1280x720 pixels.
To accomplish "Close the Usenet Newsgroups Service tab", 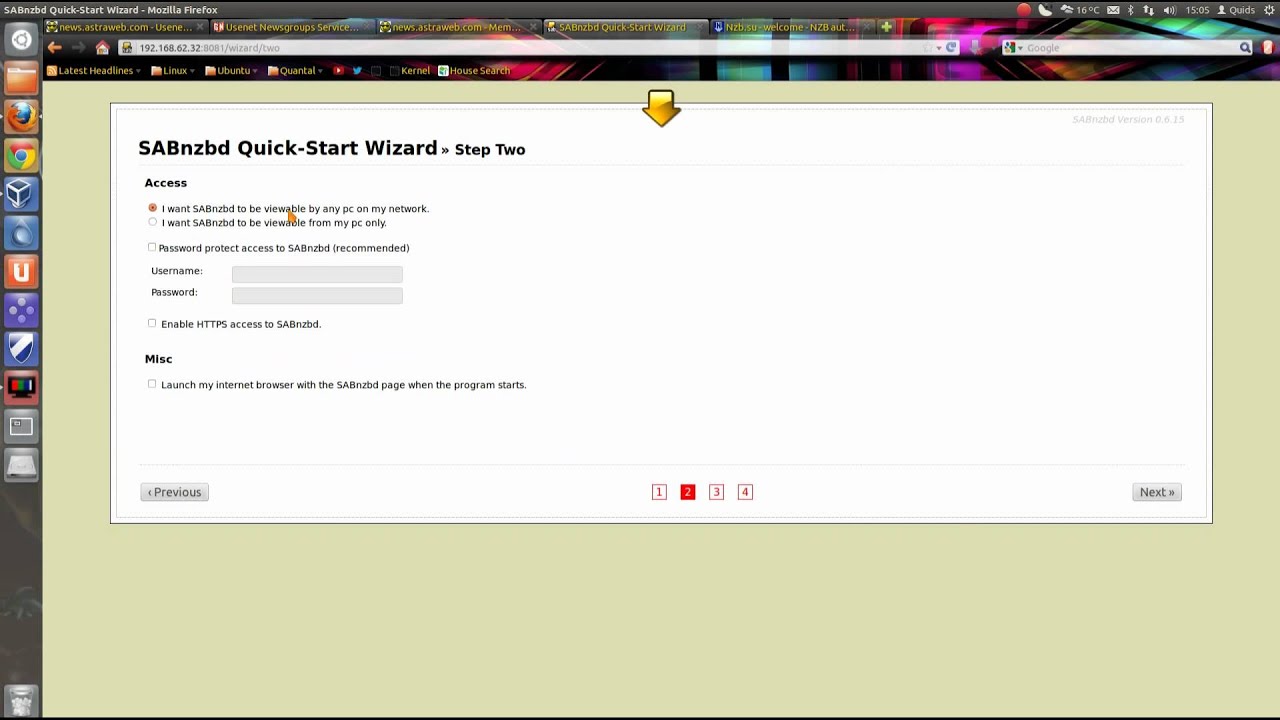I will pyautogui.click(x=367, y=27).
